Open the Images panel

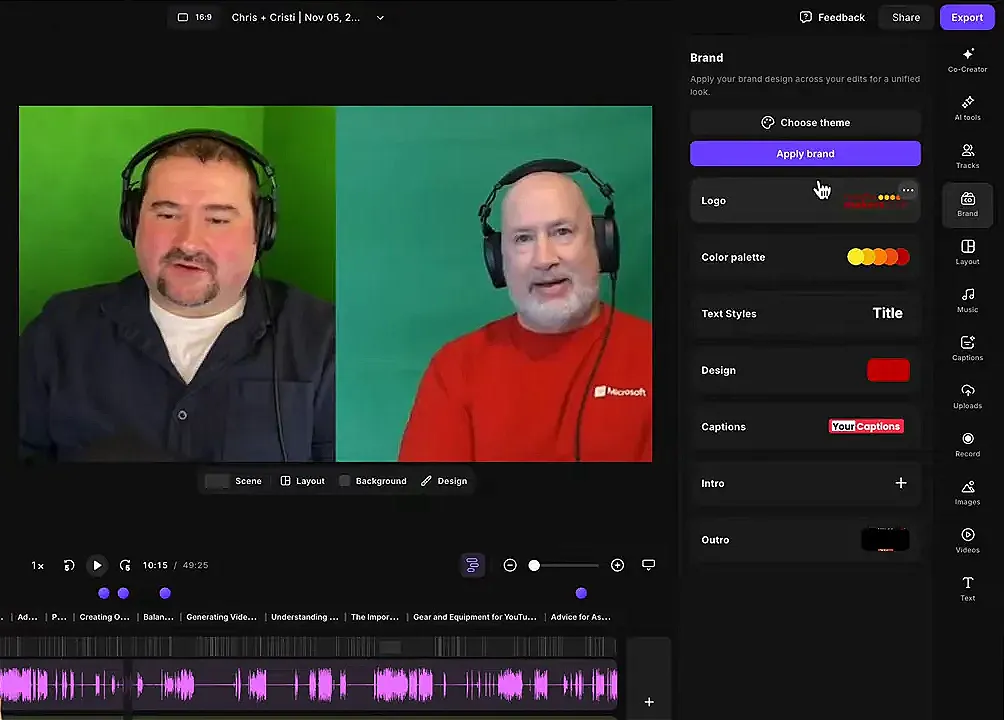tap(967, 493)
